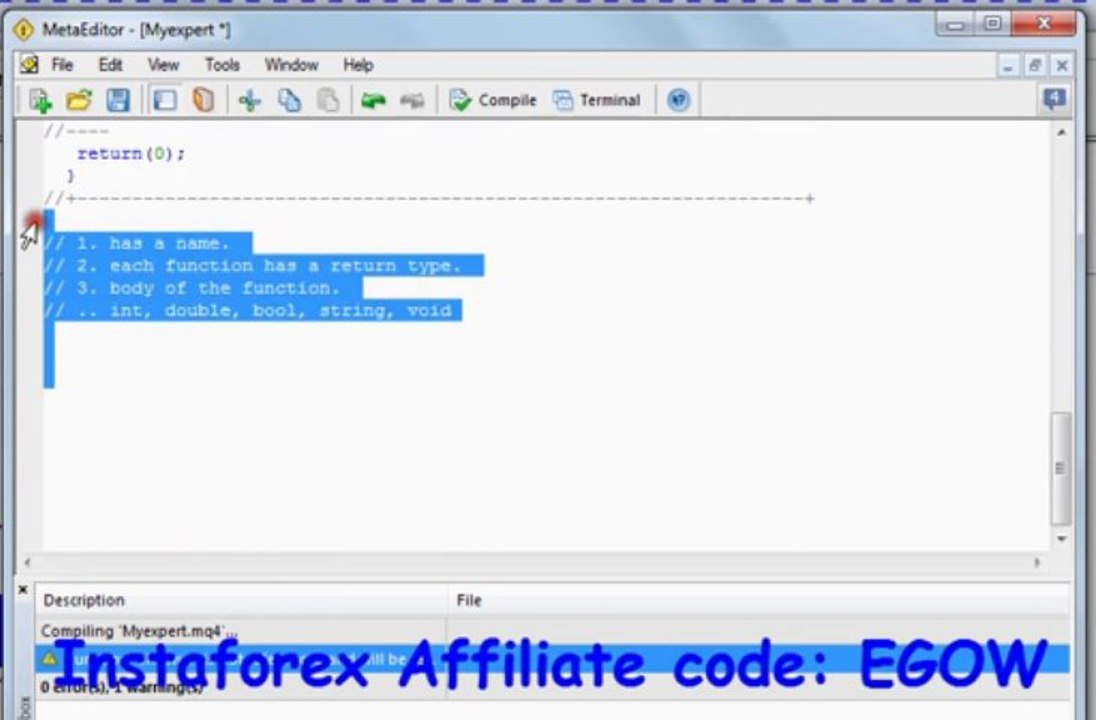This screenshot has width=1096, height=720.
Task: Click the greyed Redo arrow icon
Action: point(412,101)
